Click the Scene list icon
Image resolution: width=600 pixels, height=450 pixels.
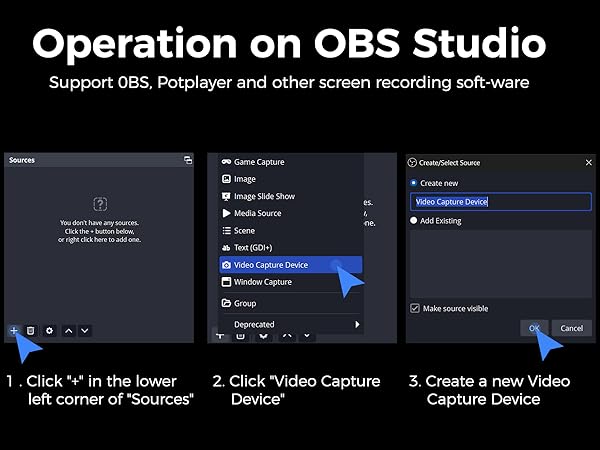(227, 231)
